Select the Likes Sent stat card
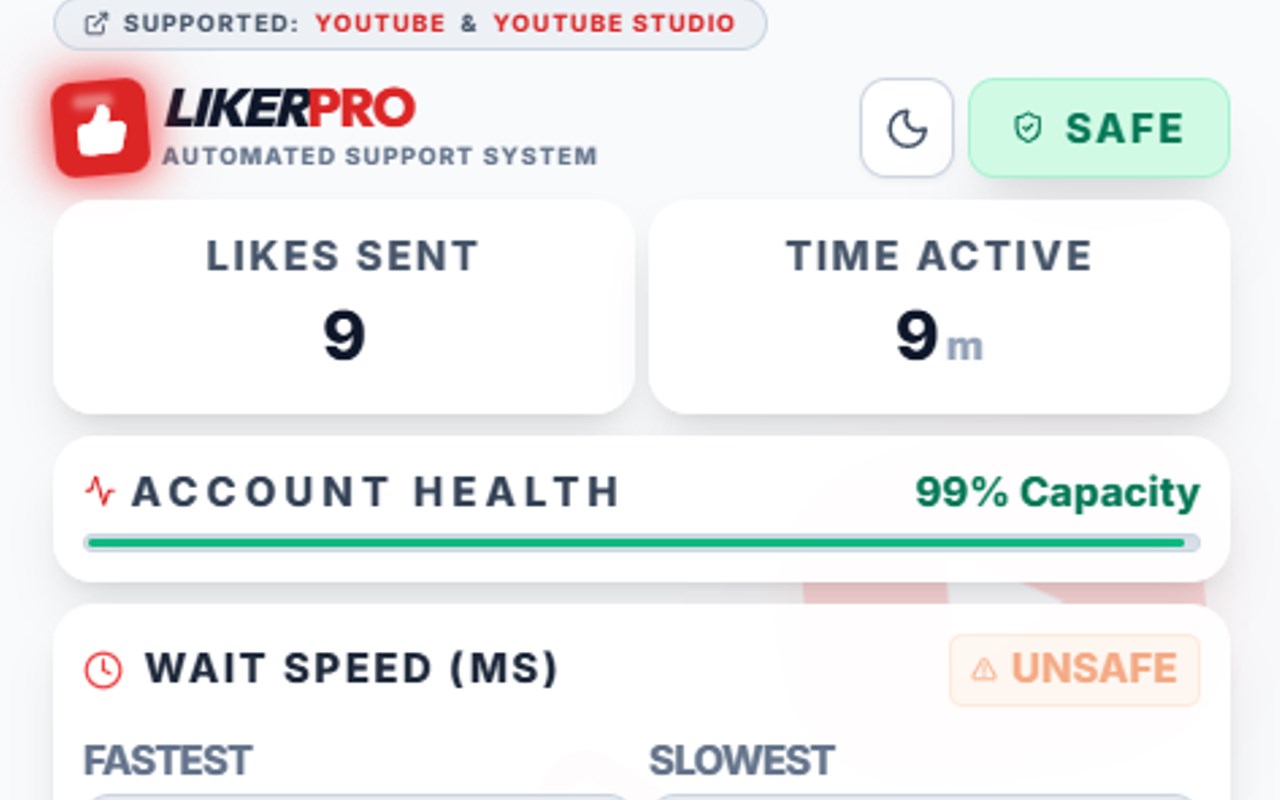This screenshot has height=800, width=1280. [x=343, y=307]
